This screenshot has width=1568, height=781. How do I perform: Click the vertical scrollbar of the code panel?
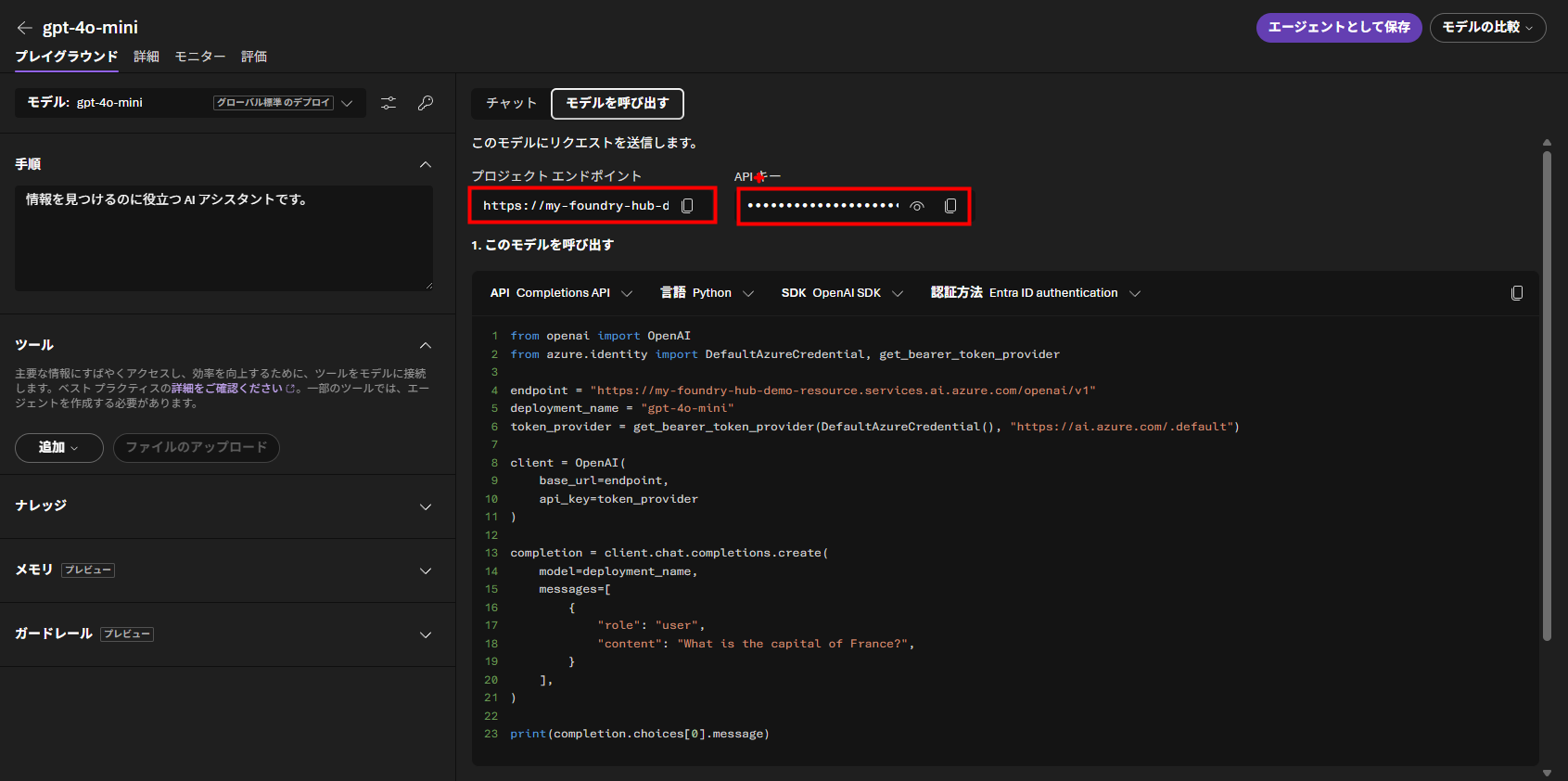(1547, 396)
